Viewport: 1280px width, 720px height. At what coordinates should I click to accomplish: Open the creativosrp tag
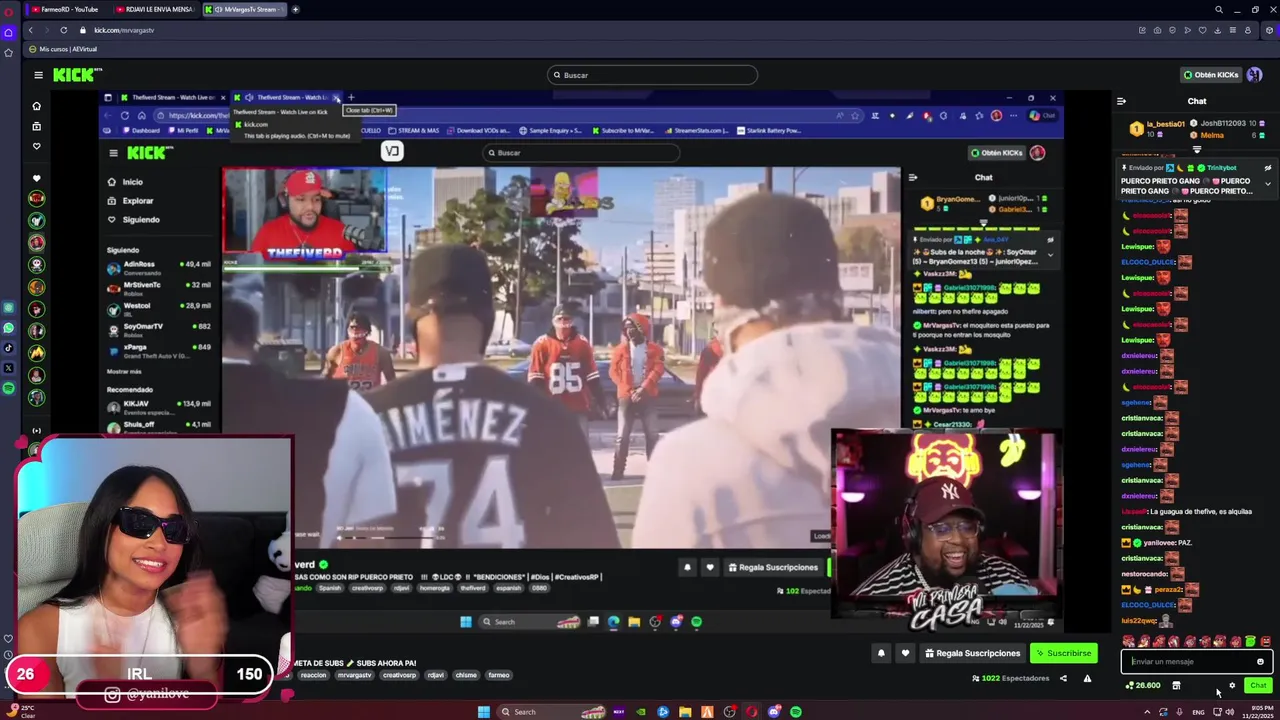pyautogui.click(x=399, y=675)
